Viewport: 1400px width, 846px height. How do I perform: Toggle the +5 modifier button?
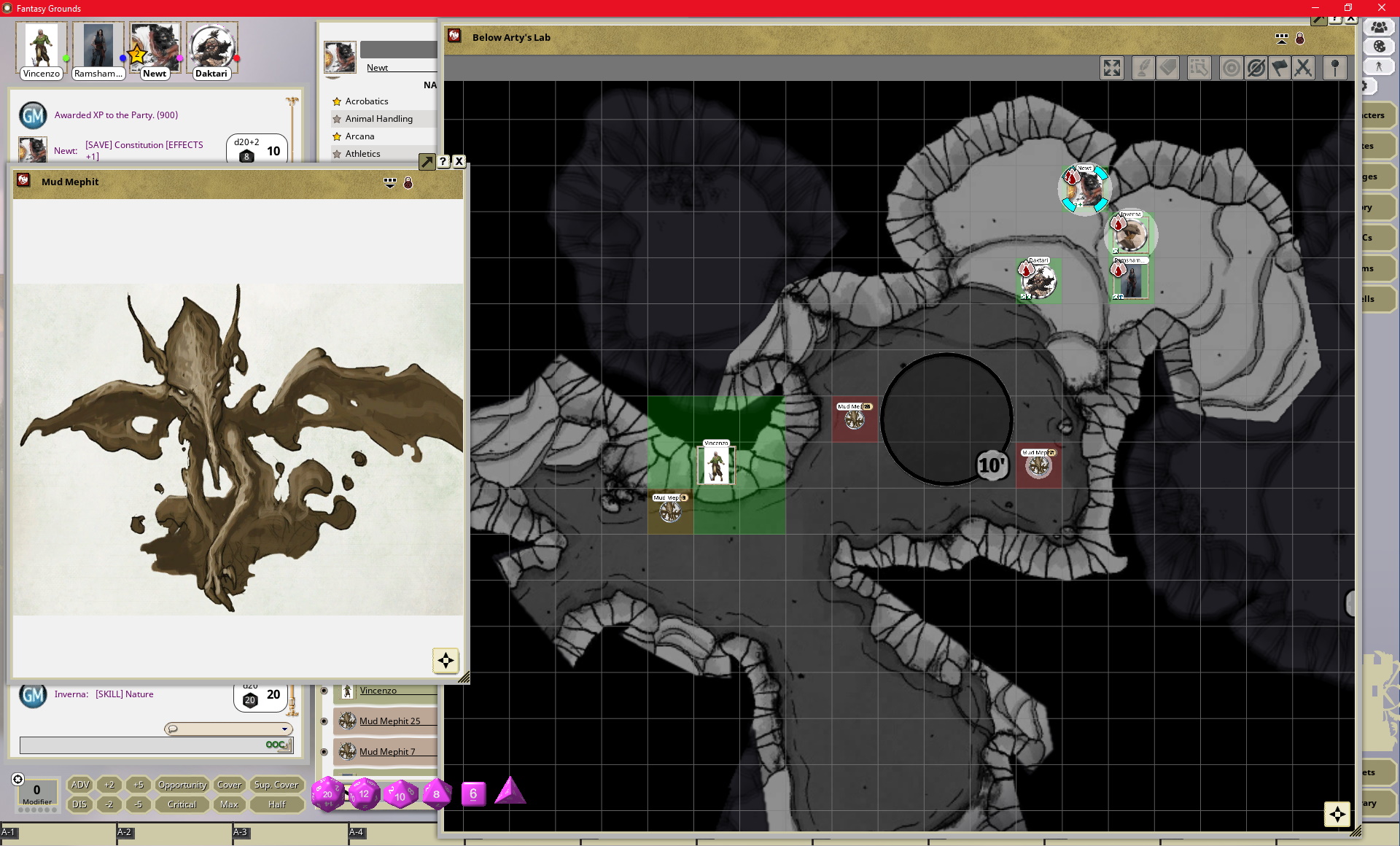(139, 785)
